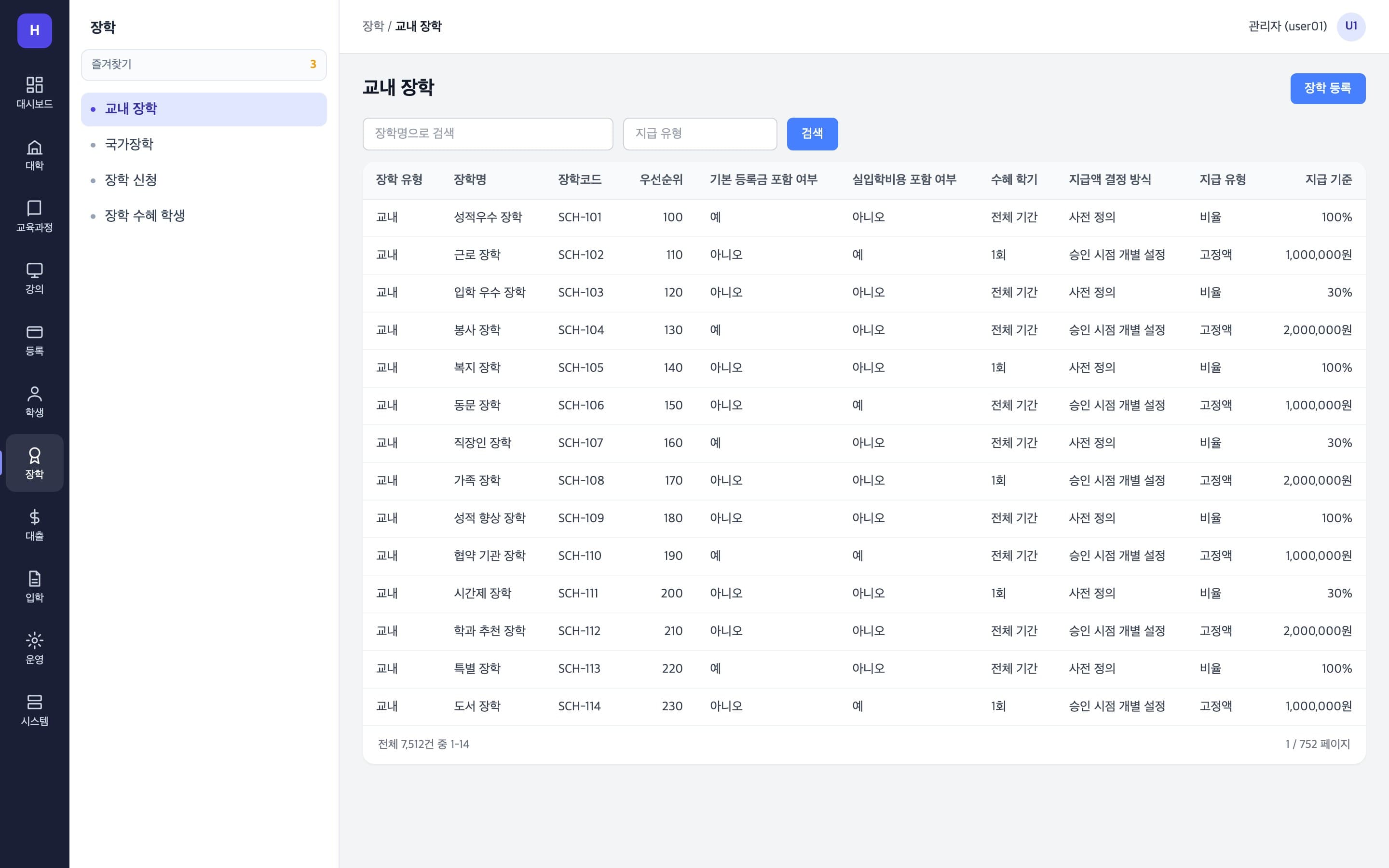
Task: Click the 장학 등록 button
Action: coord(1328,88)
